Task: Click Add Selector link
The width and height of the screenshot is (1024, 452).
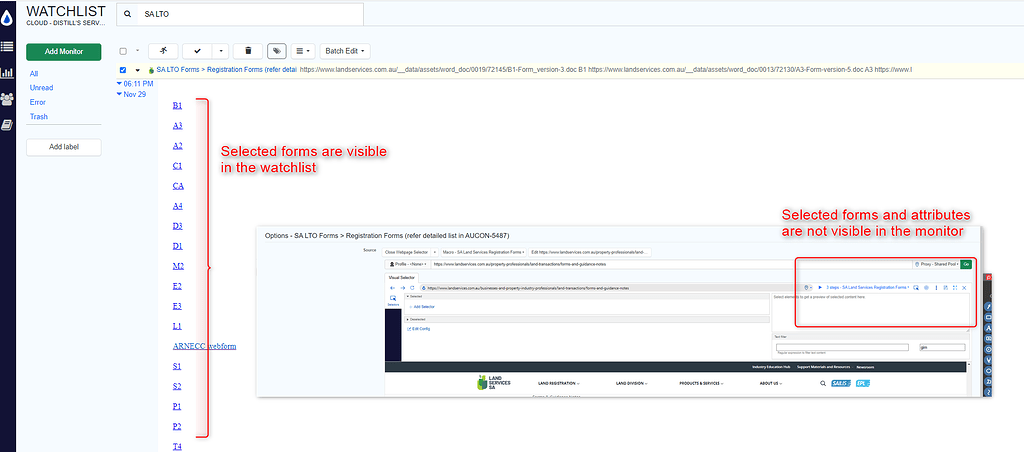Action: pyautogui.click(x=421, y=306)
